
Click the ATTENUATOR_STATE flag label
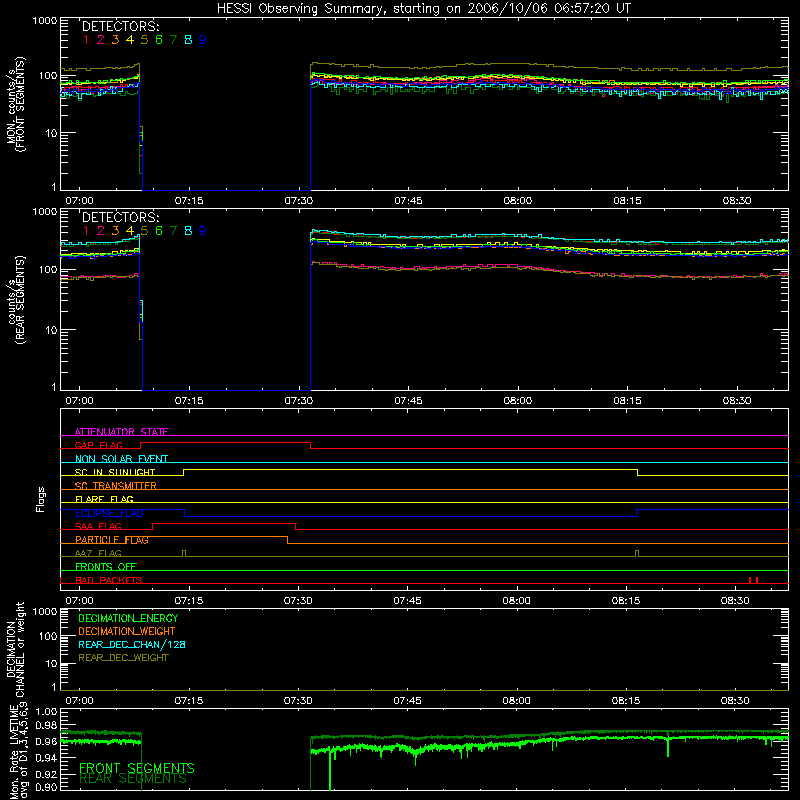point(121,432)
